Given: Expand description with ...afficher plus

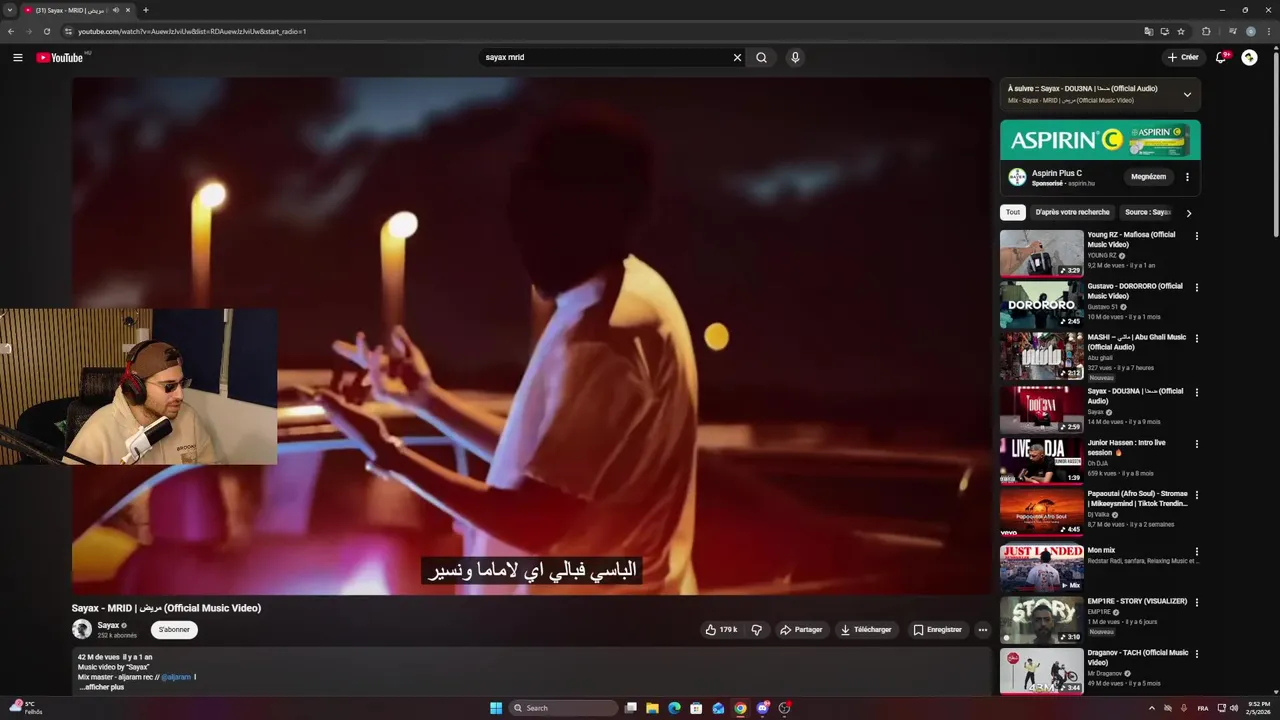Looking at the screenshot, I should (x=102, y=687).
